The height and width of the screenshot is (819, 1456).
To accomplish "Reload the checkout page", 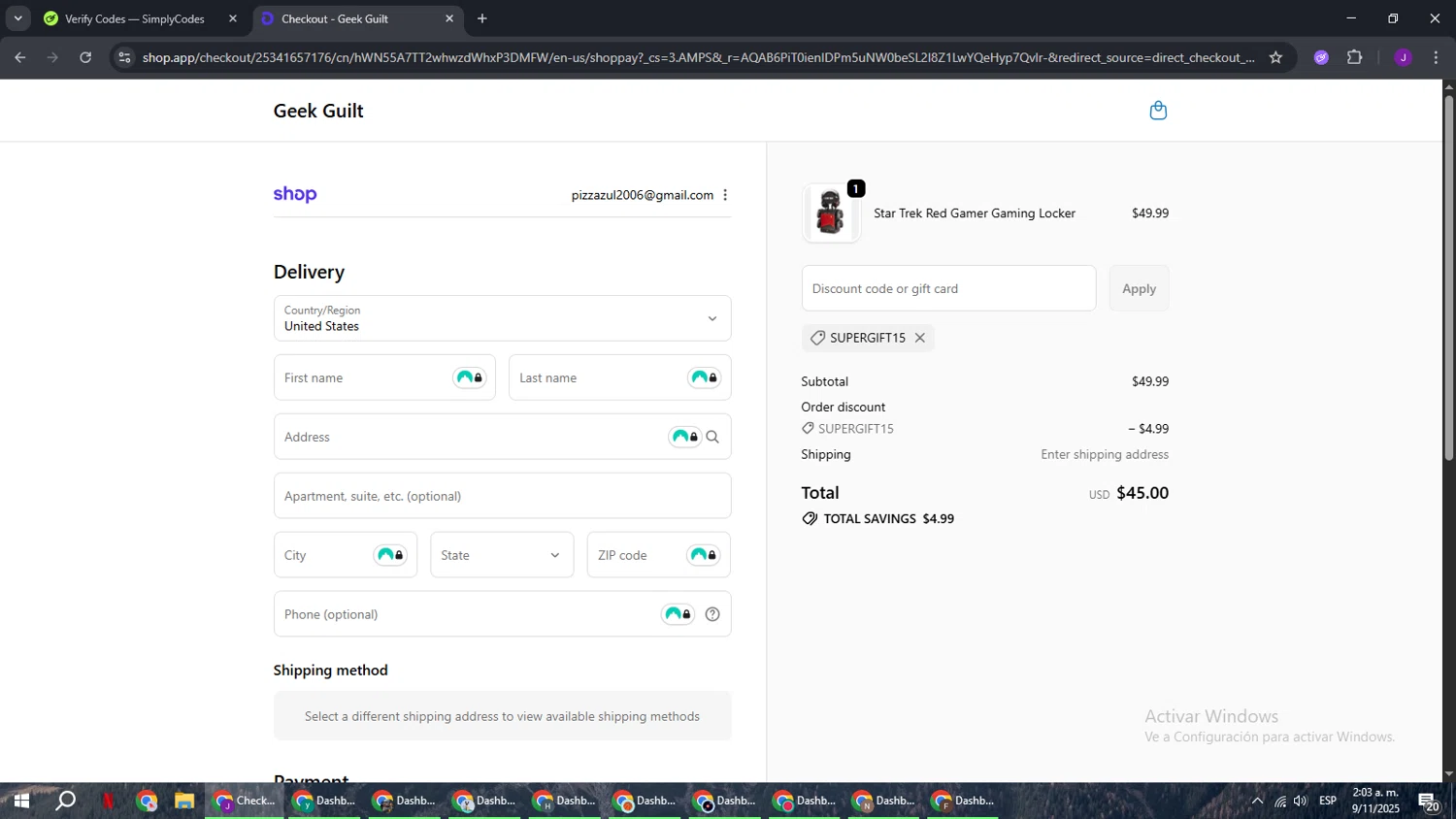I will (85, 57).
